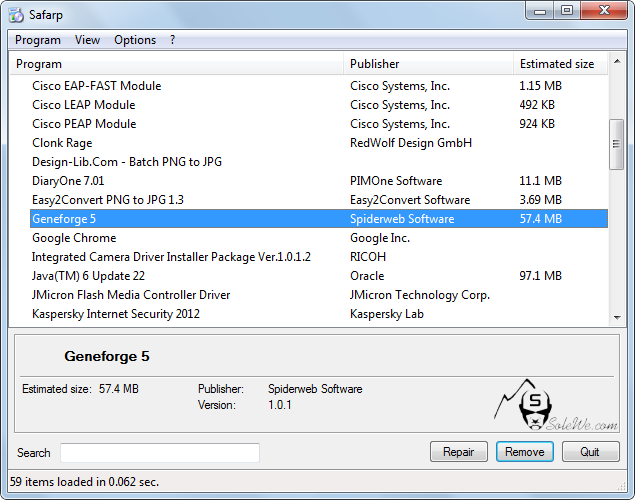Screen dimensions: 635x500
Task: Click the 1.15 MB size cell
Action: 541,86
